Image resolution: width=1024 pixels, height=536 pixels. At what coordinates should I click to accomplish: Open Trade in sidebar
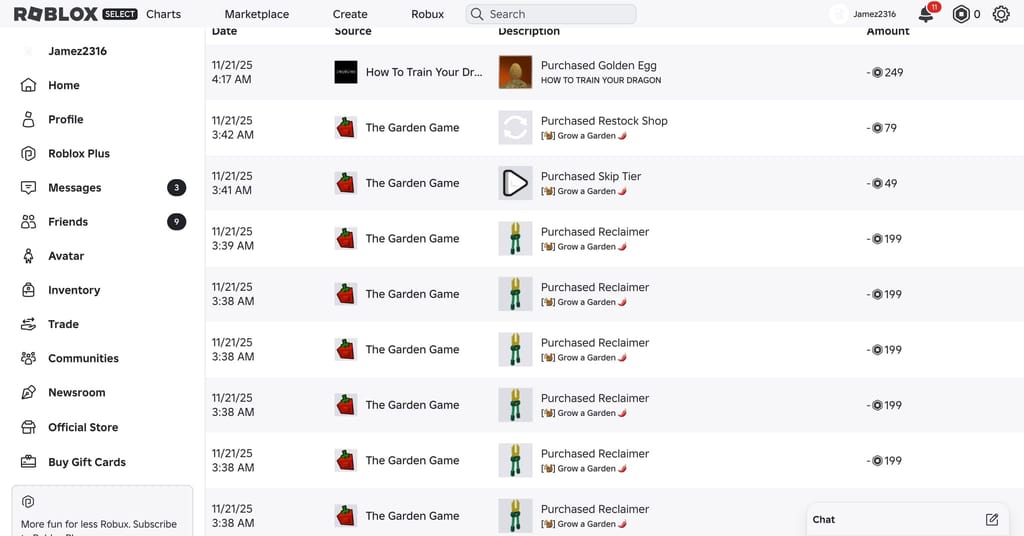[63, 324]
